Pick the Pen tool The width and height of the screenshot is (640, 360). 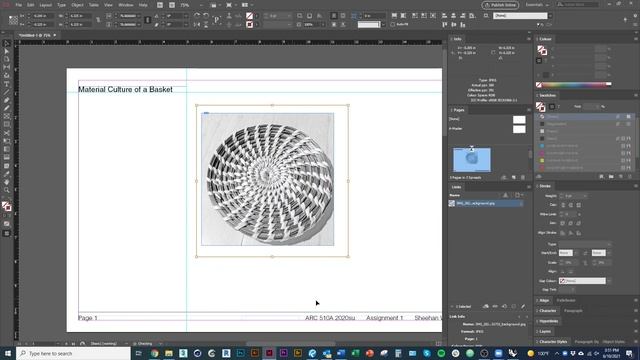(x=7, y=100)
